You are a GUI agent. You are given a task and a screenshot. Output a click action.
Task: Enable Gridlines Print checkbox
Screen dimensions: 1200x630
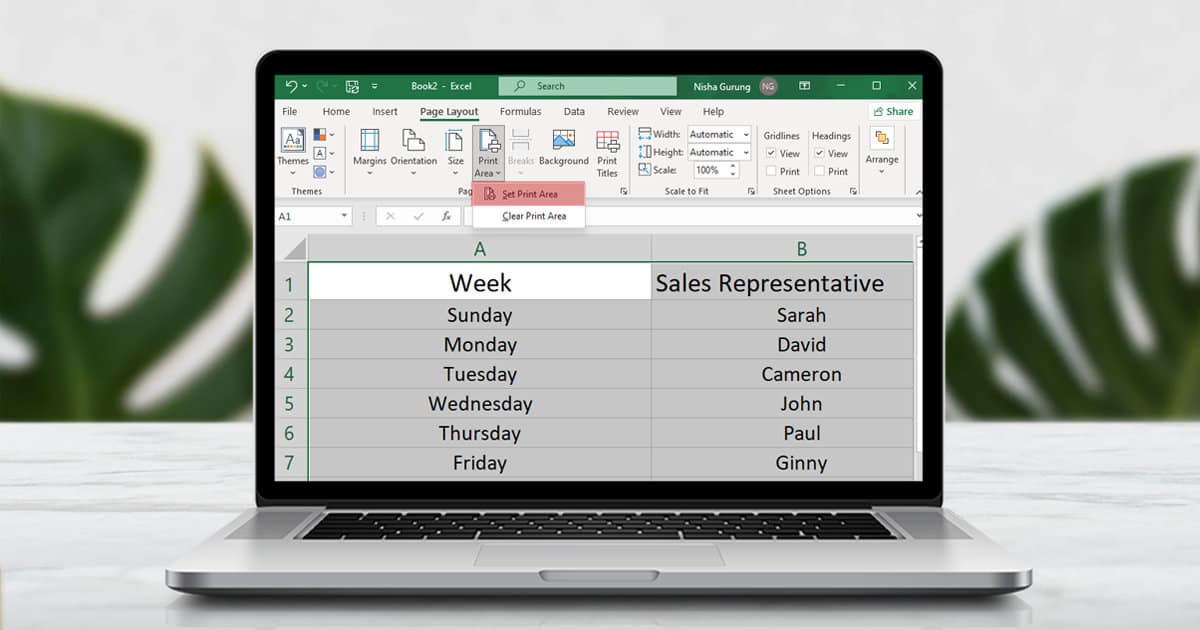tap(771, 170)
